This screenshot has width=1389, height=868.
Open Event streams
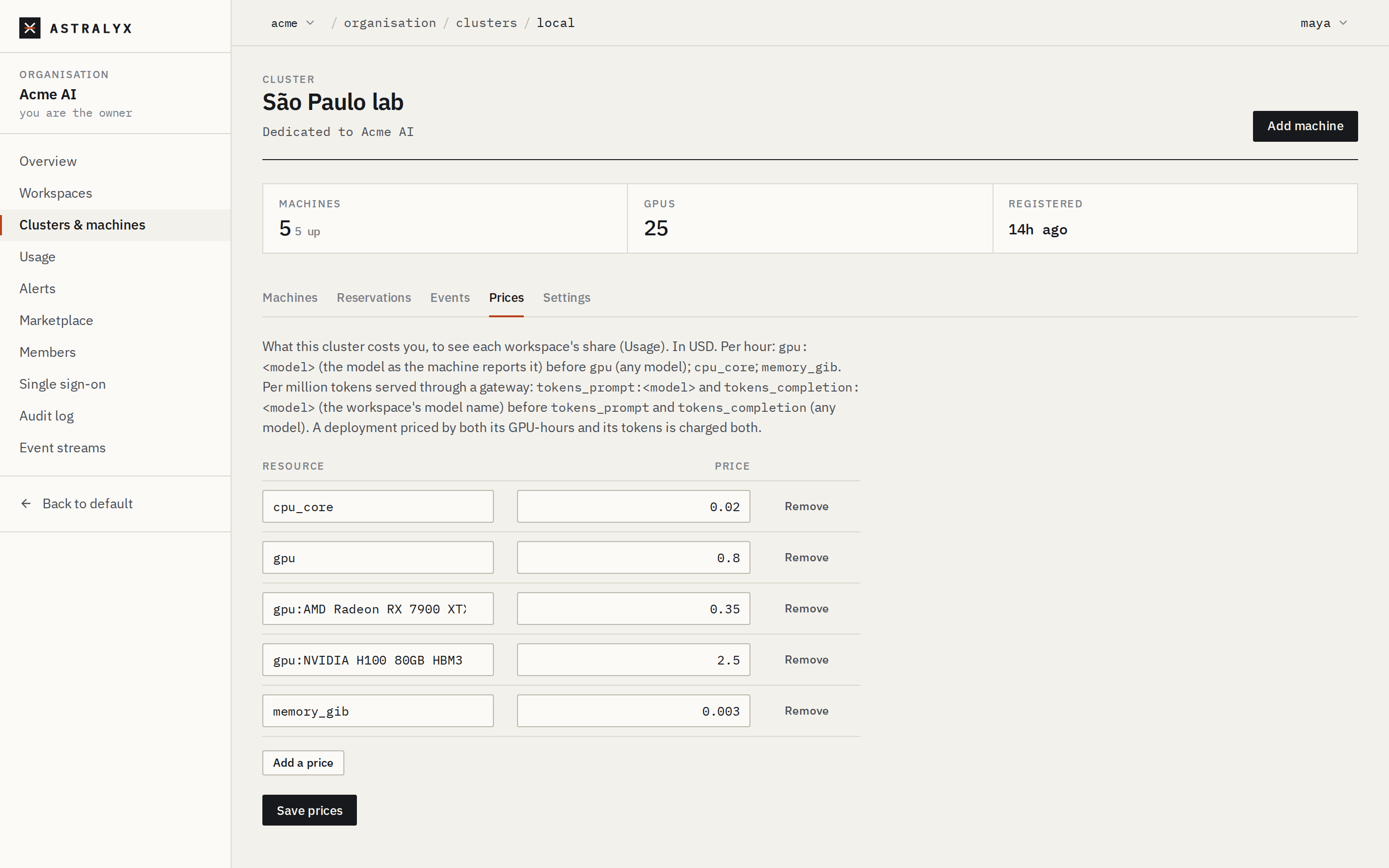[115, 448]
